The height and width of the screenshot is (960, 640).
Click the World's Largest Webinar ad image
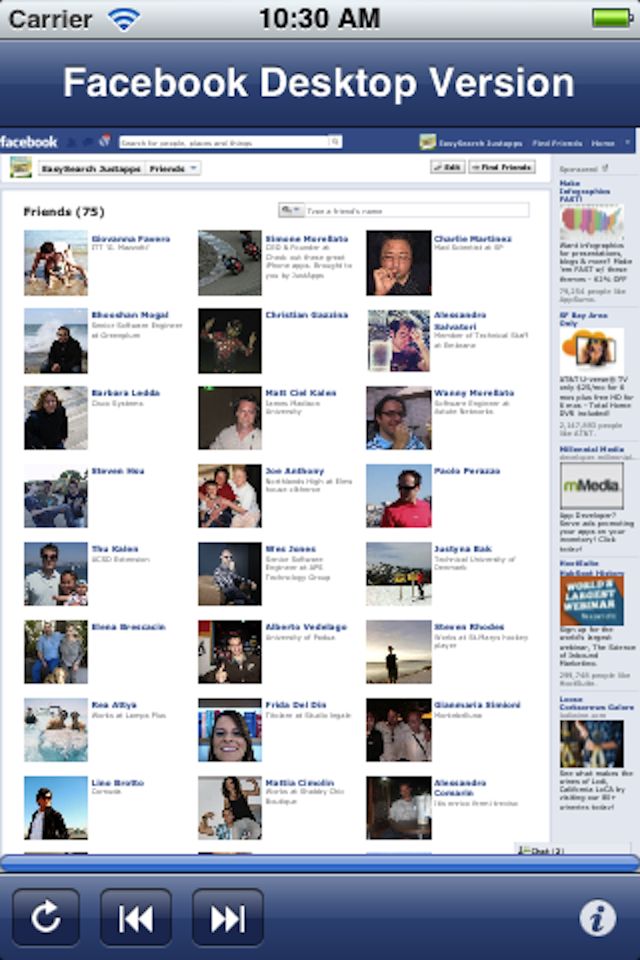pyautogui.click(x=592, y=600)
